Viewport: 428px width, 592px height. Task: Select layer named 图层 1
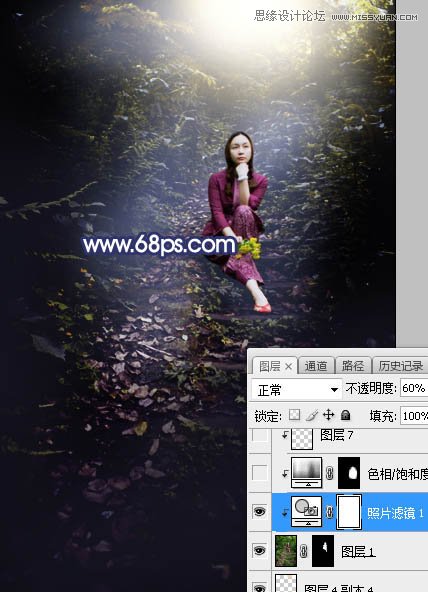(358, 552)
